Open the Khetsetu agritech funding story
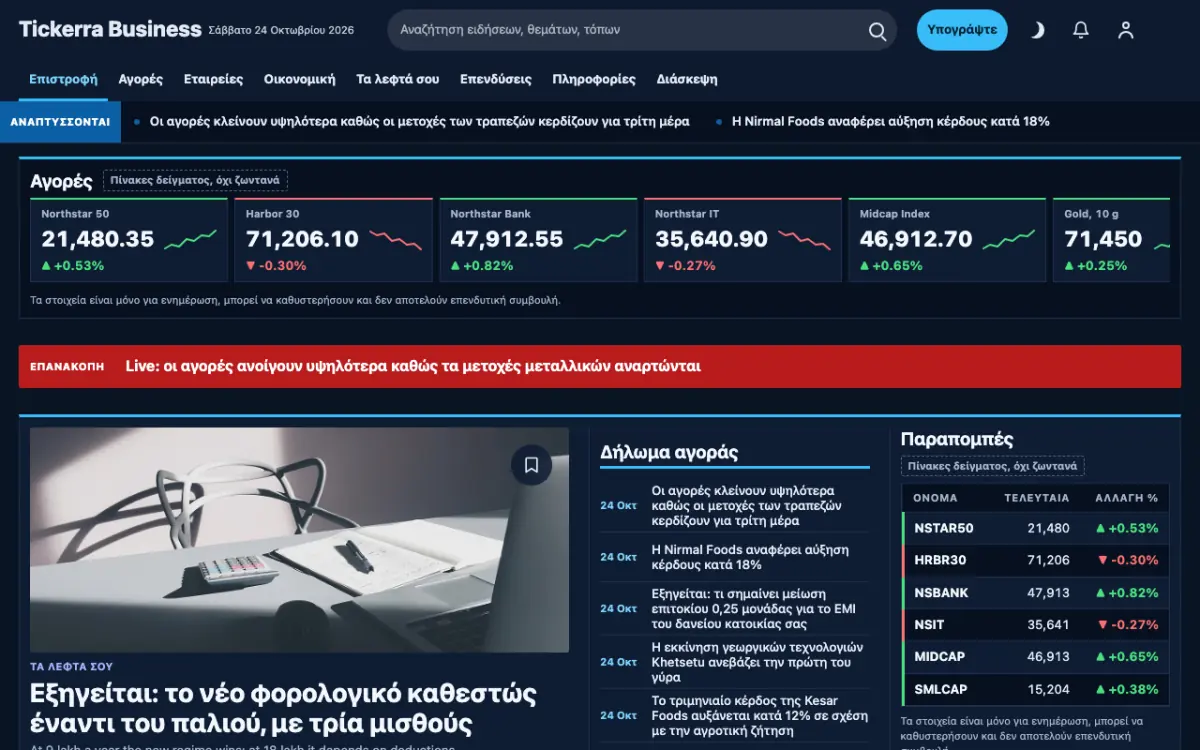The height and width of the screenshot is (750, 1200). [x=757, y=662]
